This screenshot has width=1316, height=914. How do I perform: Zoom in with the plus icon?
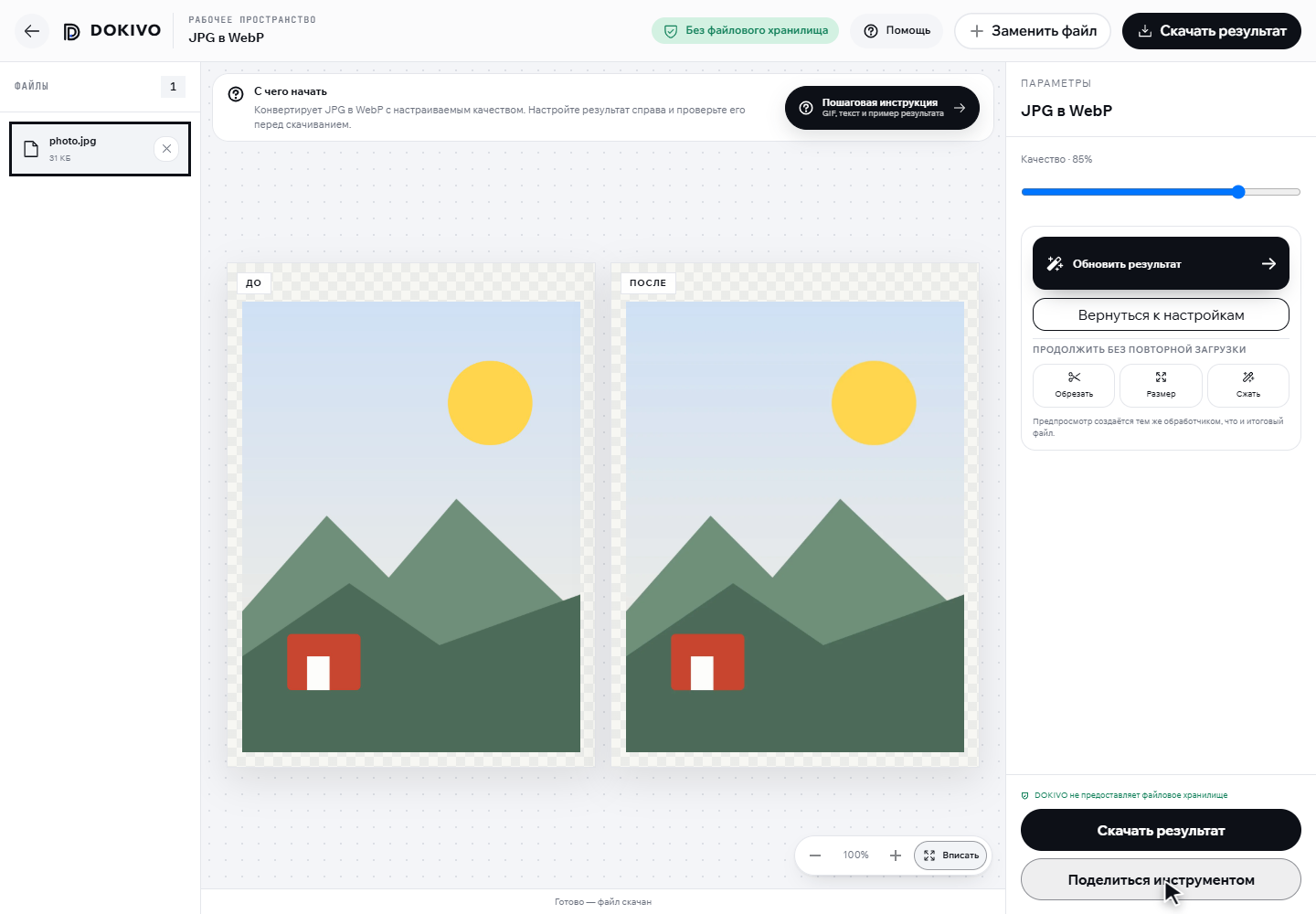(896, 856)
